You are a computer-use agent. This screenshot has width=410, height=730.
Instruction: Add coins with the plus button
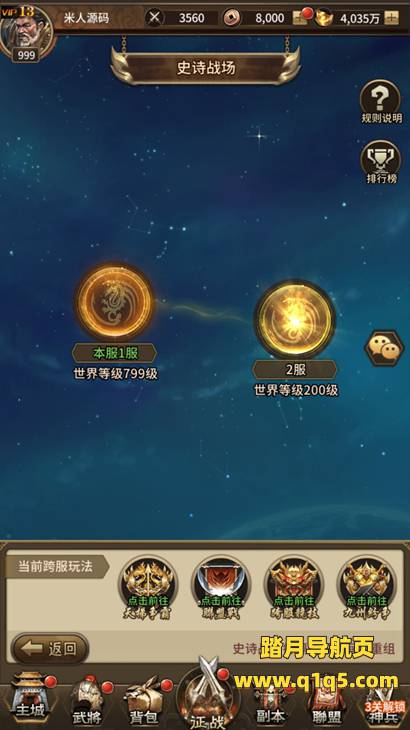pyautogui.click(x=300, y=18)
